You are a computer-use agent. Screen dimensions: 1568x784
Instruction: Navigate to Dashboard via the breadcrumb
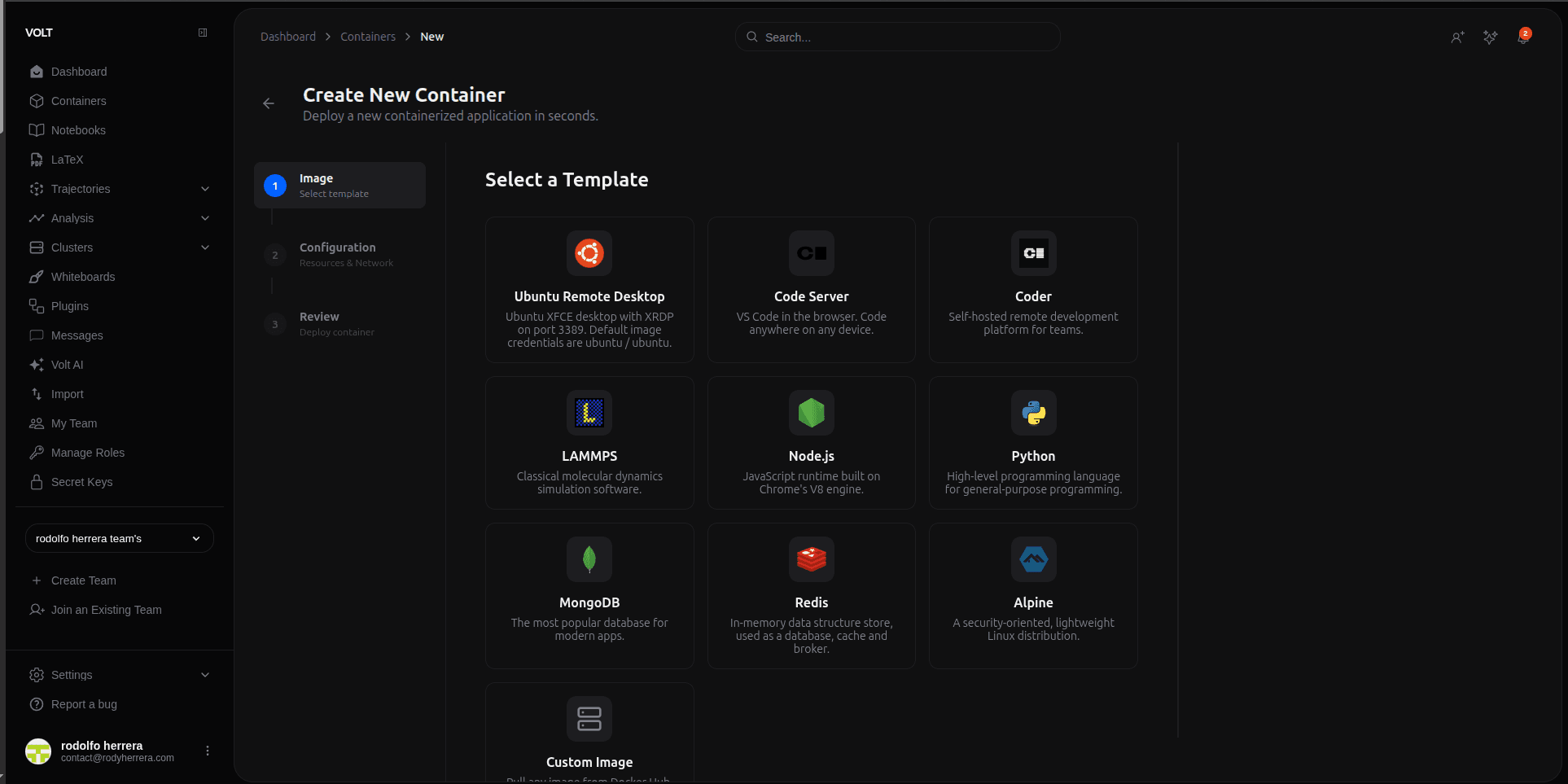pos(288,37)
